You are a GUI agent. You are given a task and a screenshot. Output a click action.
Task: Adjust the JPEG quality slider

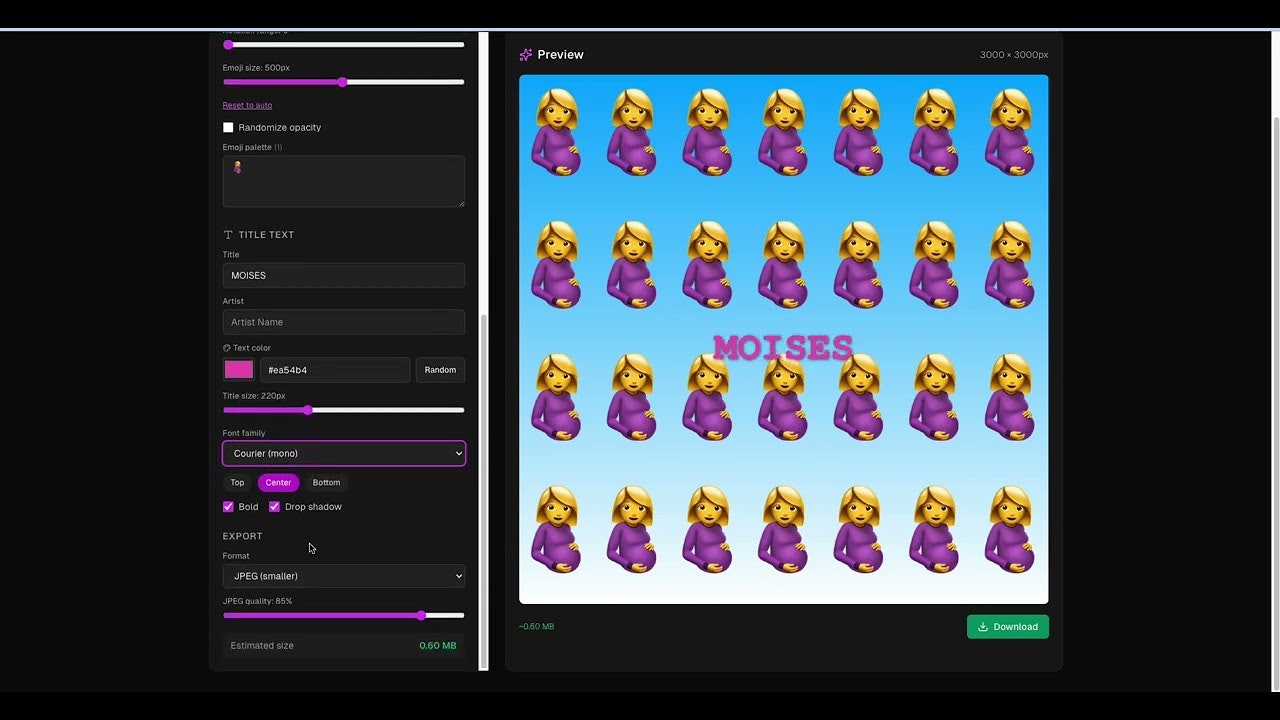344,616
